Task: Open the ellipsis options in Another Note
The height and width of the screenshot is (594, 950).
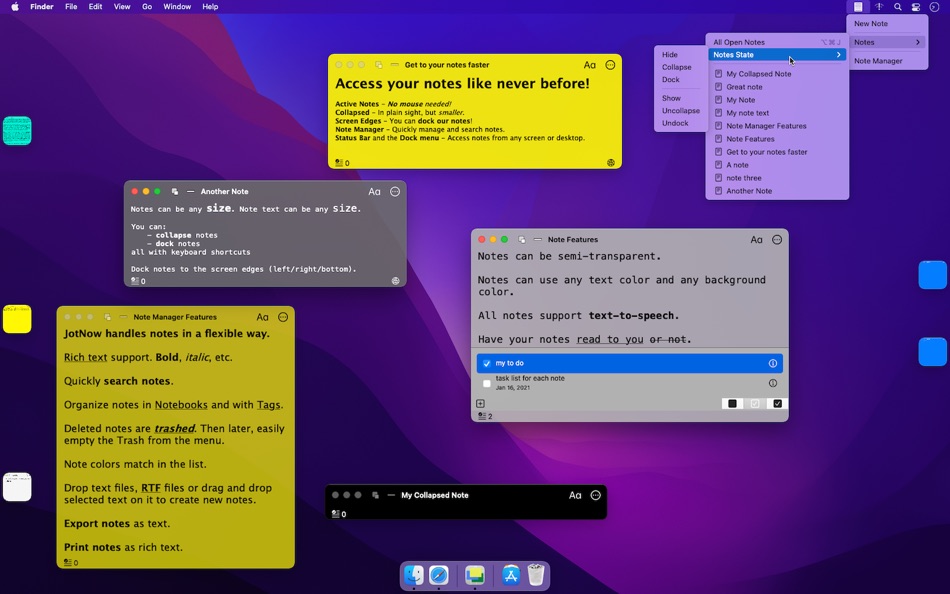Action: 395,192
